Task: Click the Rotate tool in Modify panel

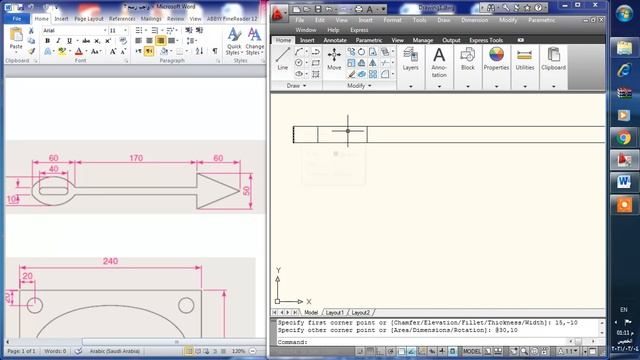Action: [x=362, y=52]
